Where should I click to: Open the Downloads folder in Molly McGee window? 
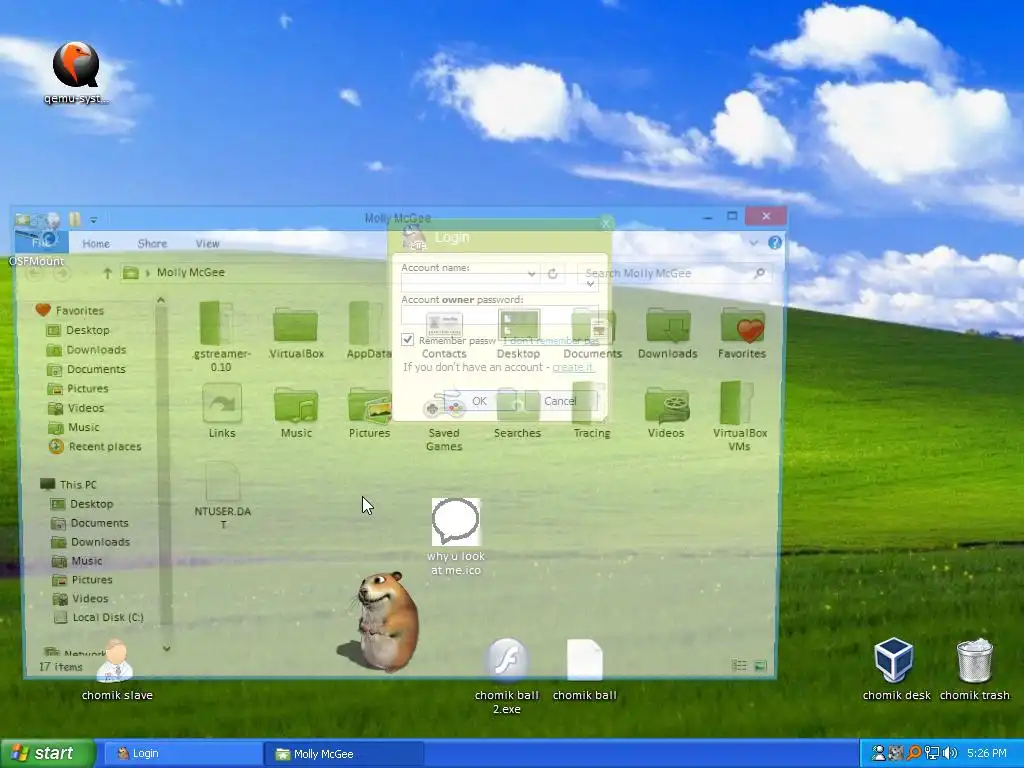tap(667, 332)
